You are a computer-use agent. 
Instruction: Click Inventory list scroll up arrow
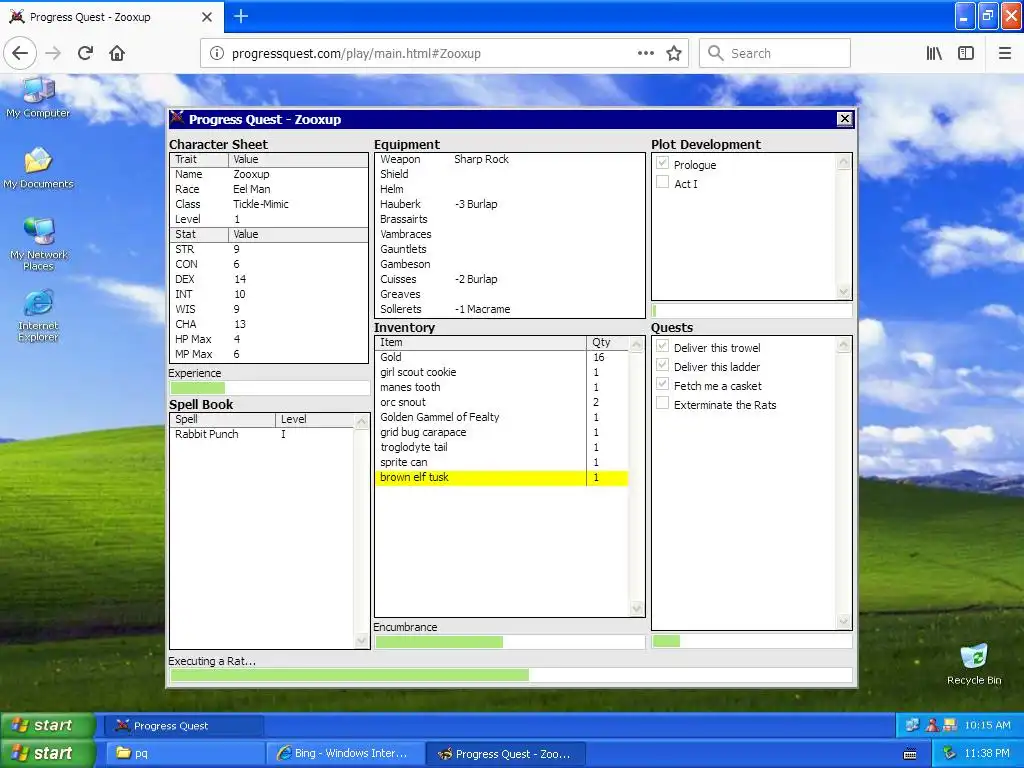tap(637, 344)
